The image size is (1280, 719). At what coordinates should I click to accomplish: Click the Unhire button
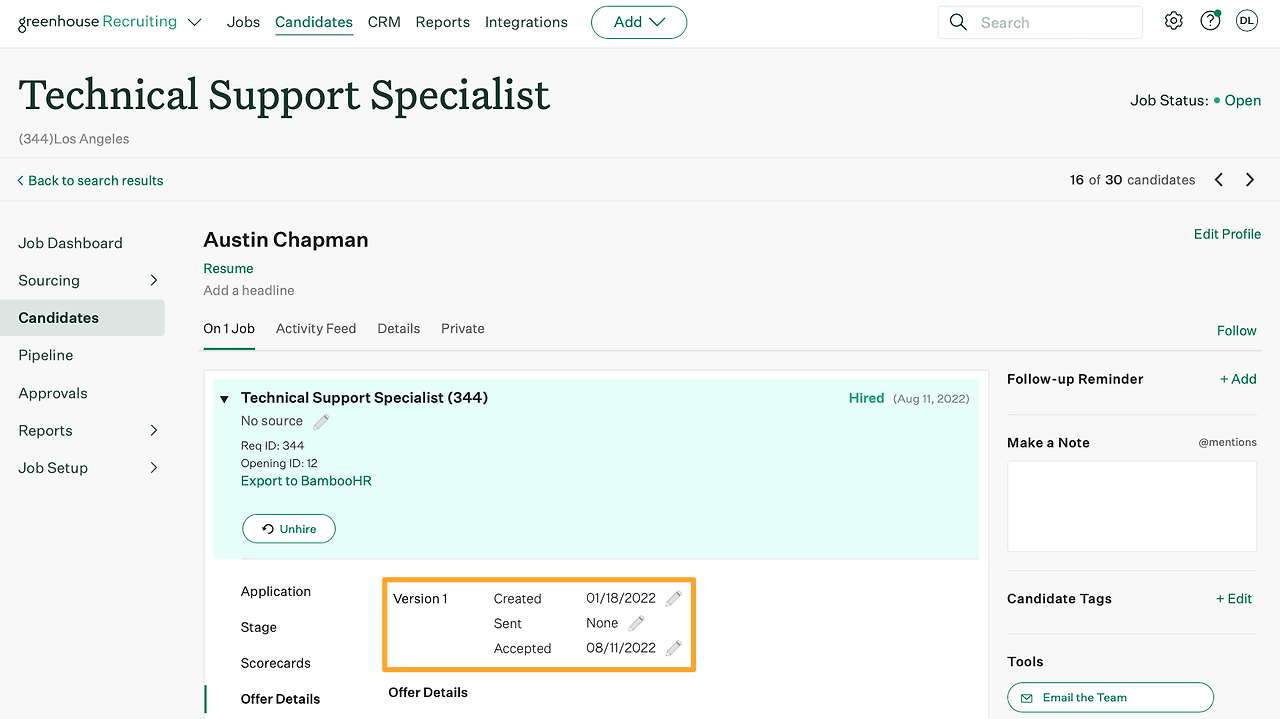point(288,528)
